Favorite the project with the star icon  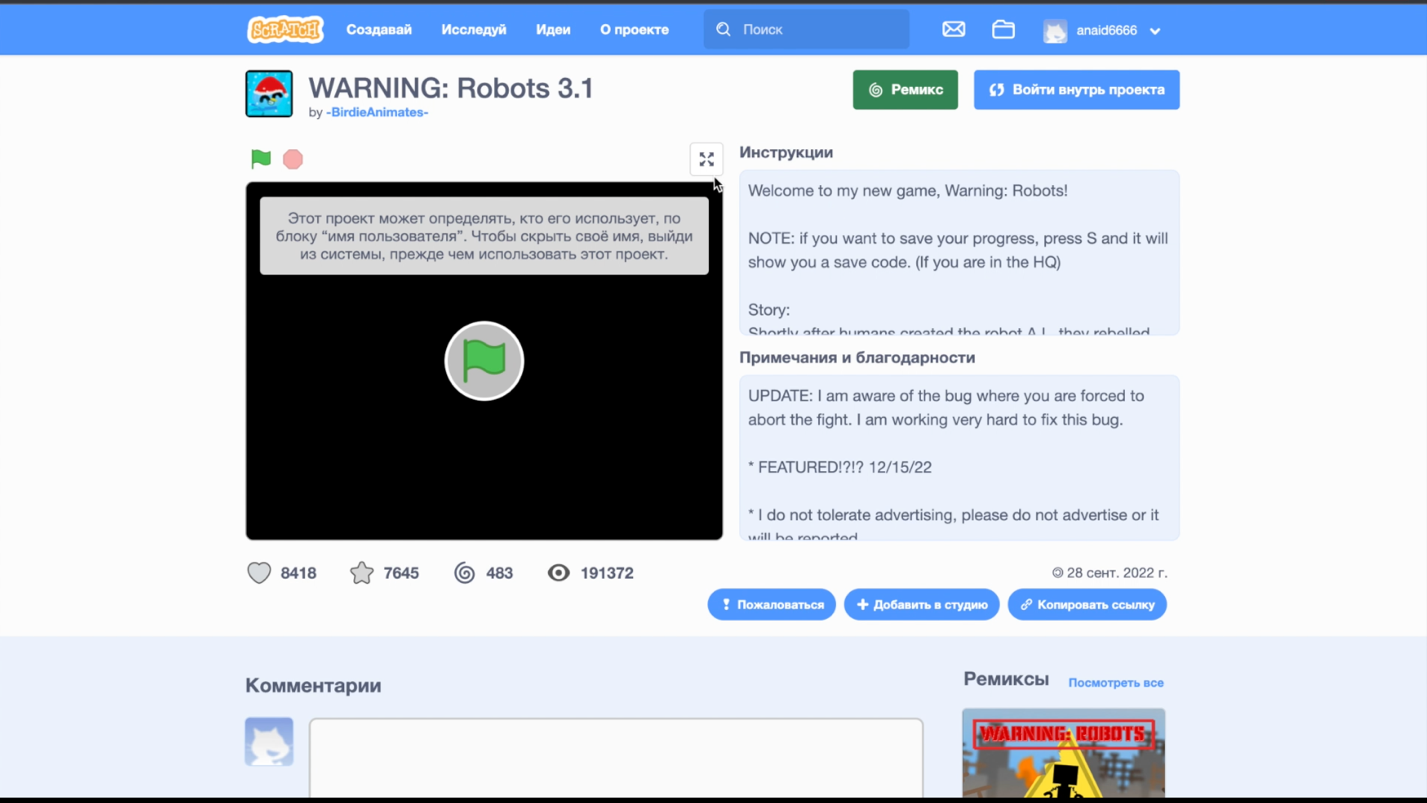[x=362, y=572]
